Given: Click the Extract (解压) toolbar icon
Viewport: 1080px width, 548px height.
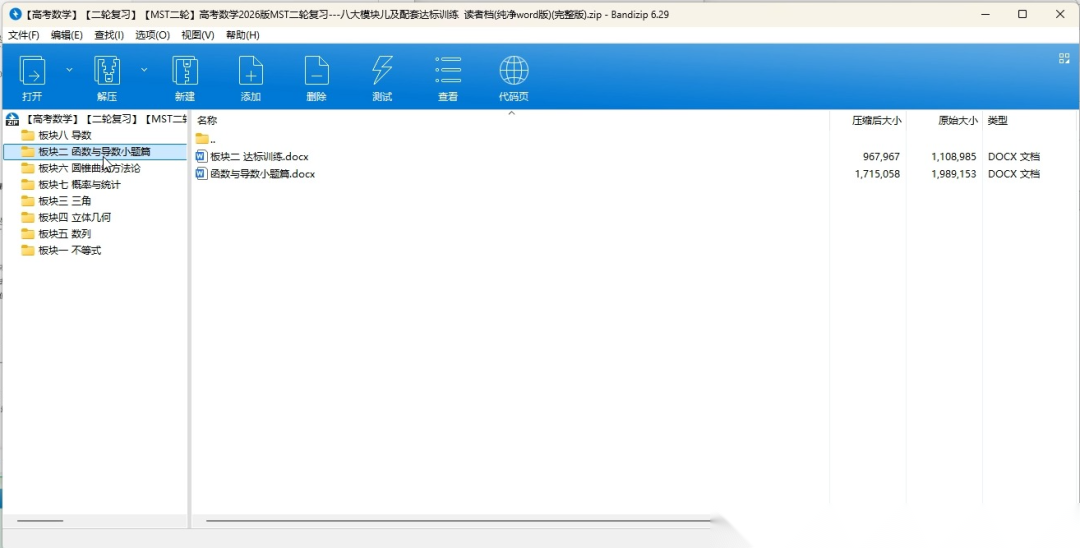Looking at the screenshot, I should (107, 72).
